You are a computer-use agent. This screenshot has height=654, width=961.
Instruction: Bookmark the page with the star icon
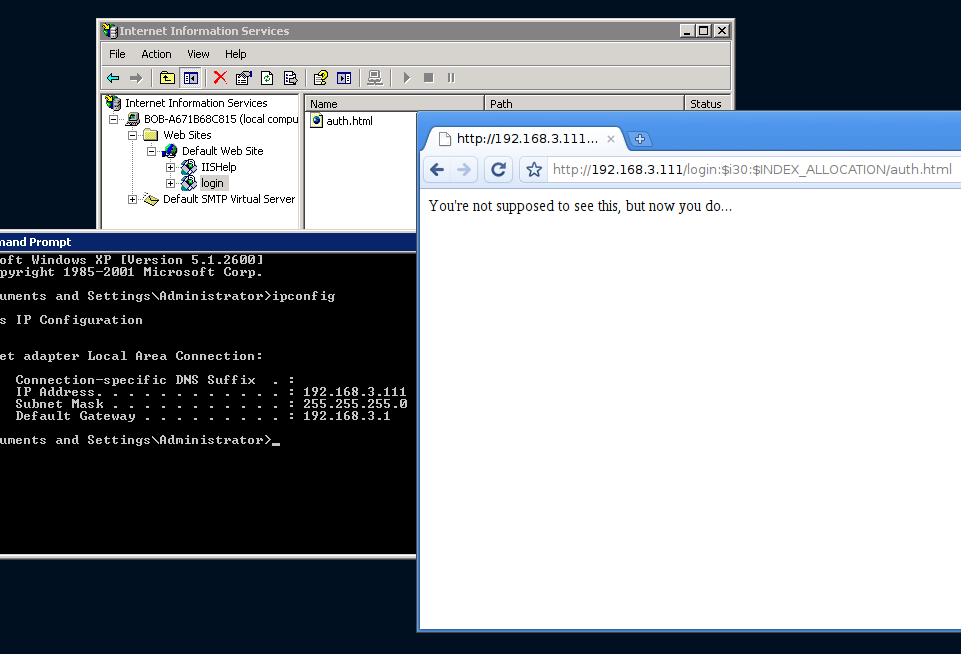tap(534, 169)
